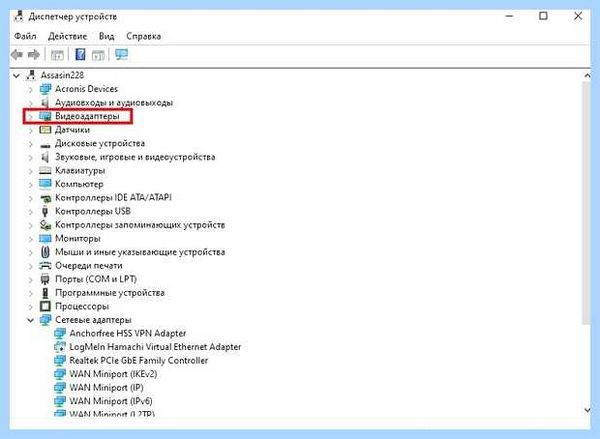600x439 pixels.
Task: Expand the Клавиатуры category
Action: (31, 171)
